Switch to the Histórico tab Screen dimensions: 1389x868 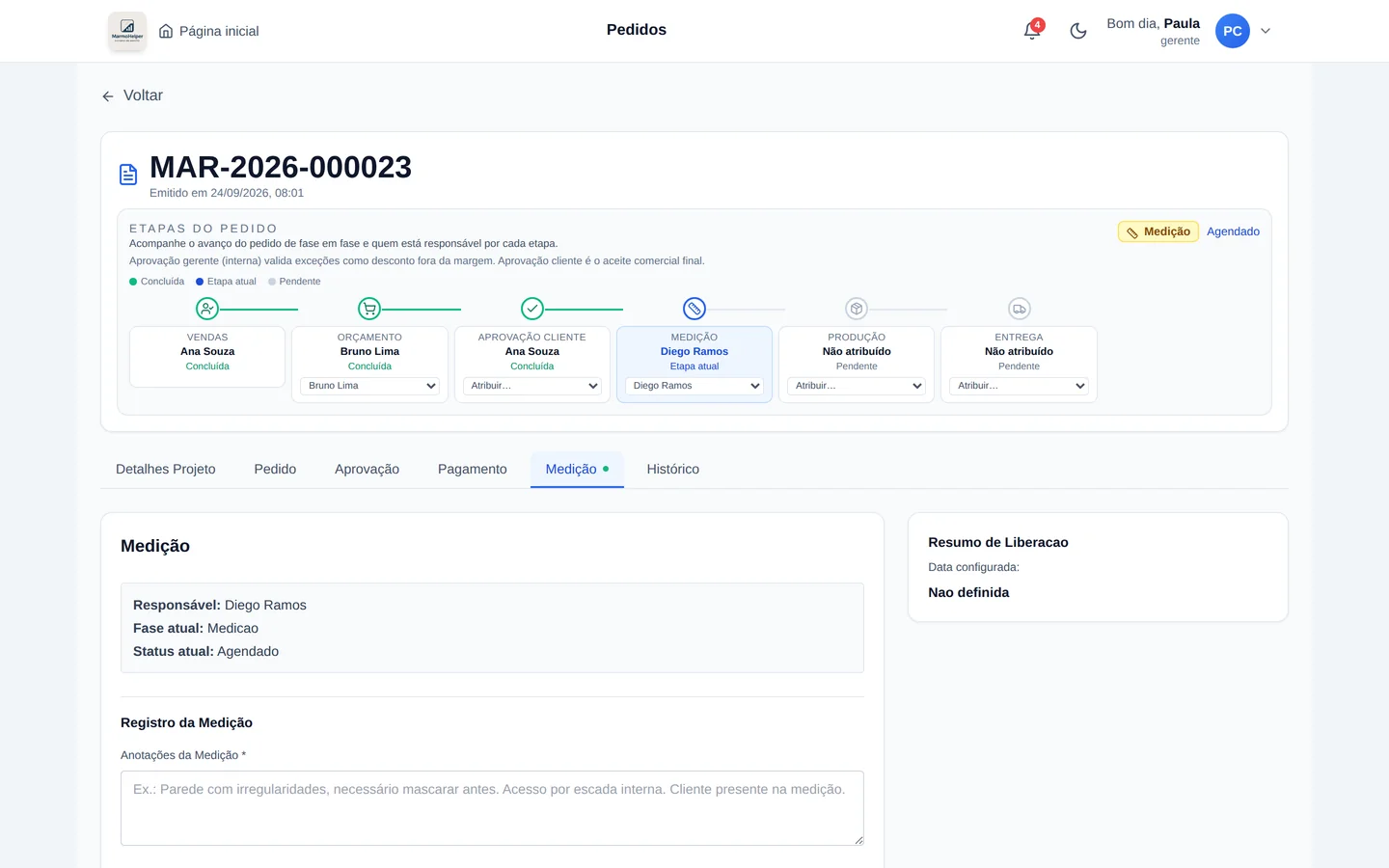pos(673,470)
